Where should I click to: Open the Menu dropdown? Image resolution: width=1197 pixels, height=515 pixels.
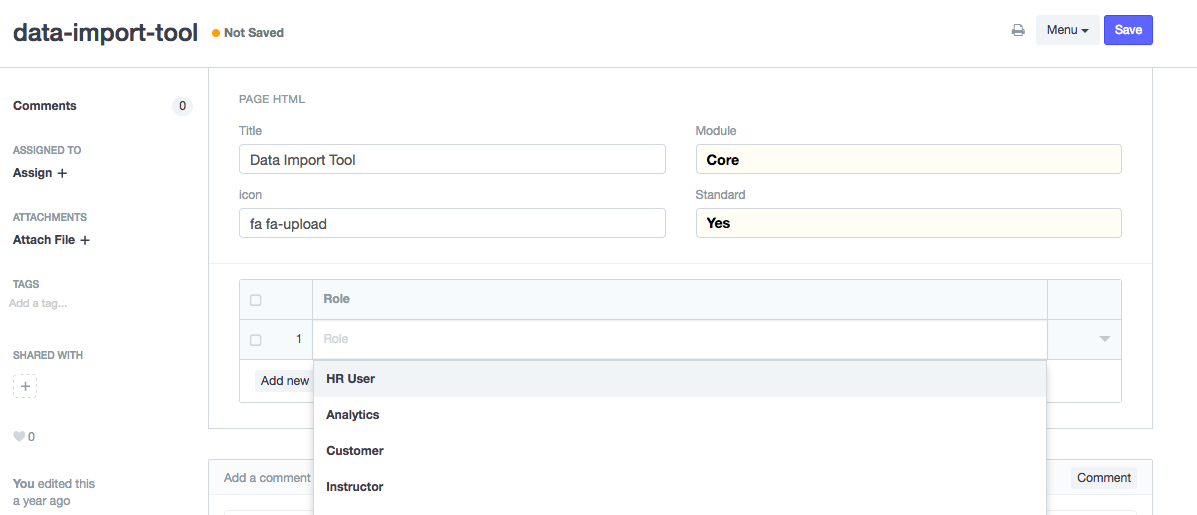(1067, 30)
